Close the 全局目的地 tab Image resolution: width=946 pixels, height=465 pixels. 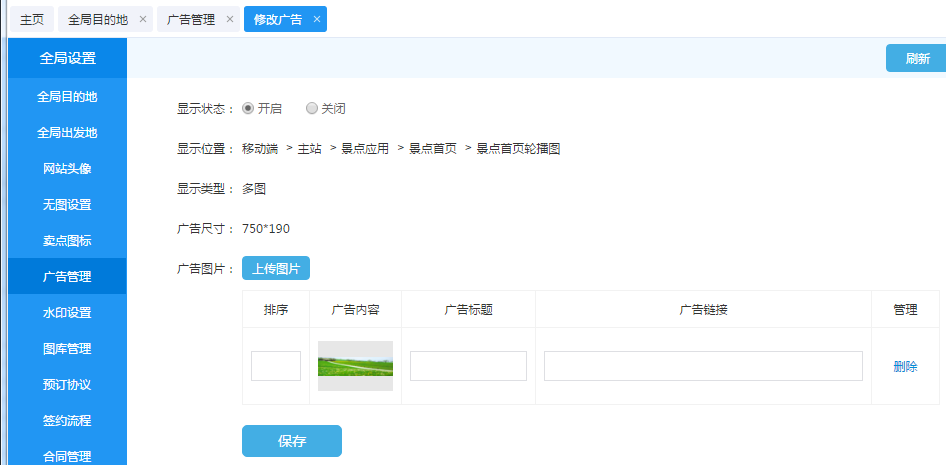tap(143, 20)
